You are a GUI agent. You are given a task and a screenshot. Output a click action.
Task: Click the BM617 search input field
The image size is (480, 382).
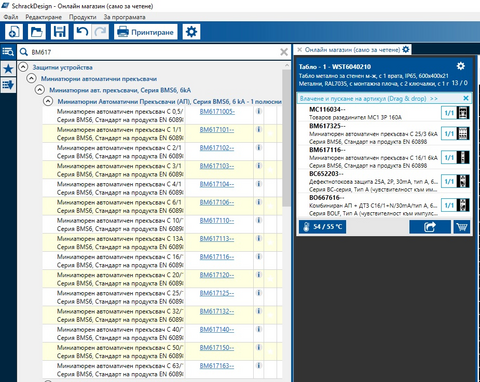point(153,52)
